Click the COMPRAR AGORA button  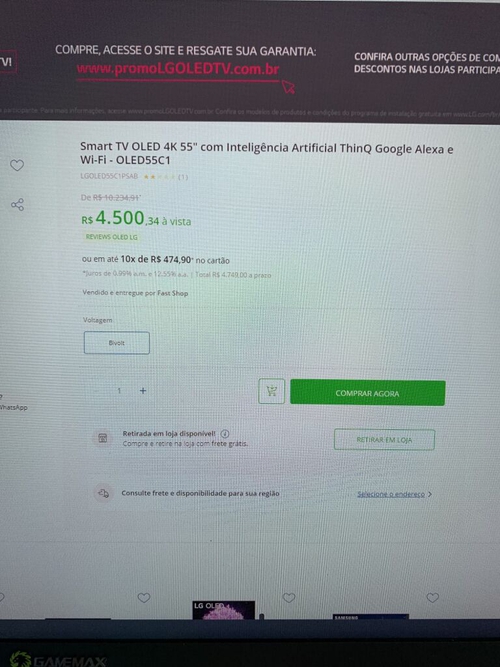368,393
